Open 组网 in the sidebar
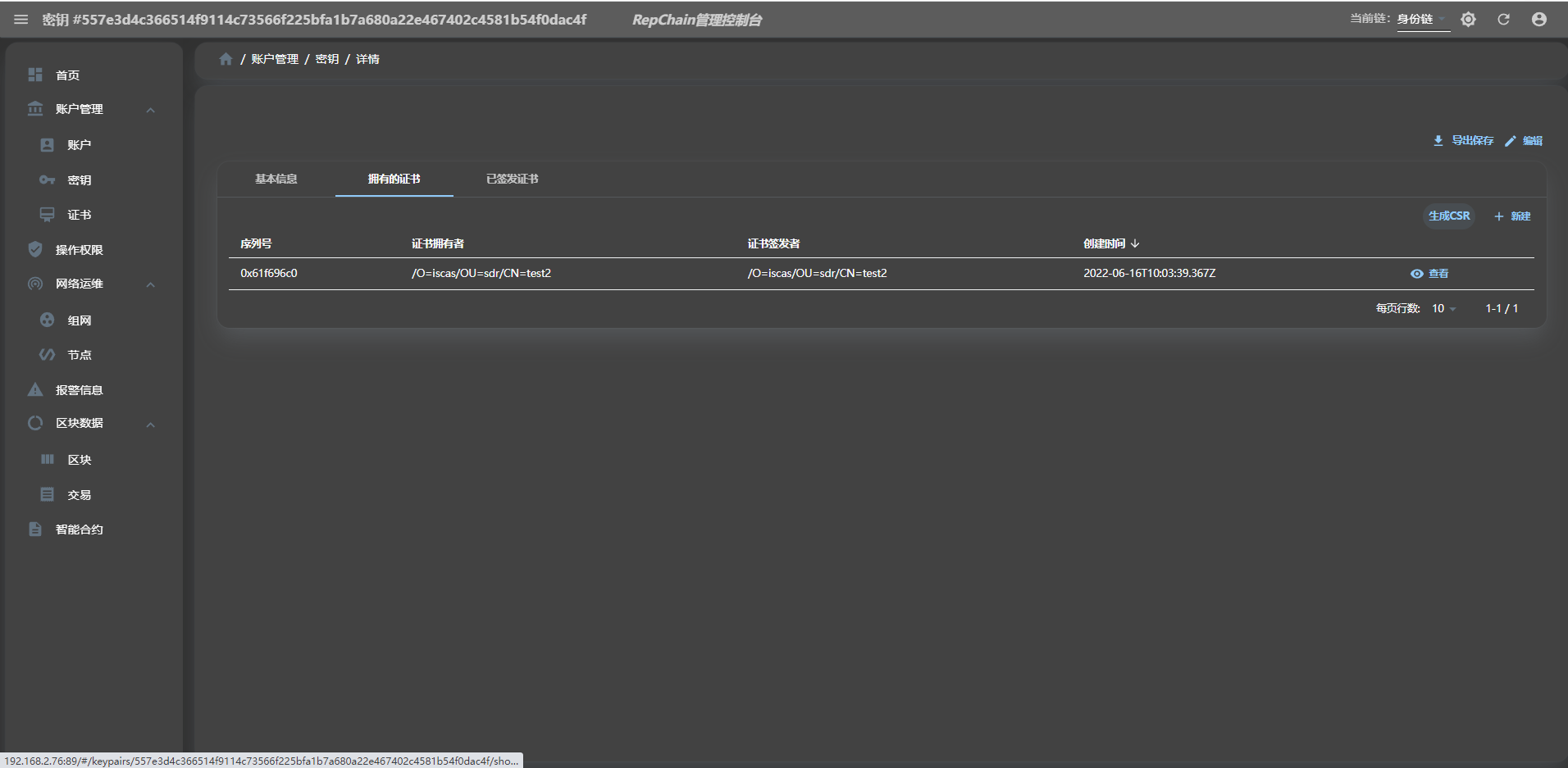Viewport: 1568px width, 768px height. click(x=80, y=320)
